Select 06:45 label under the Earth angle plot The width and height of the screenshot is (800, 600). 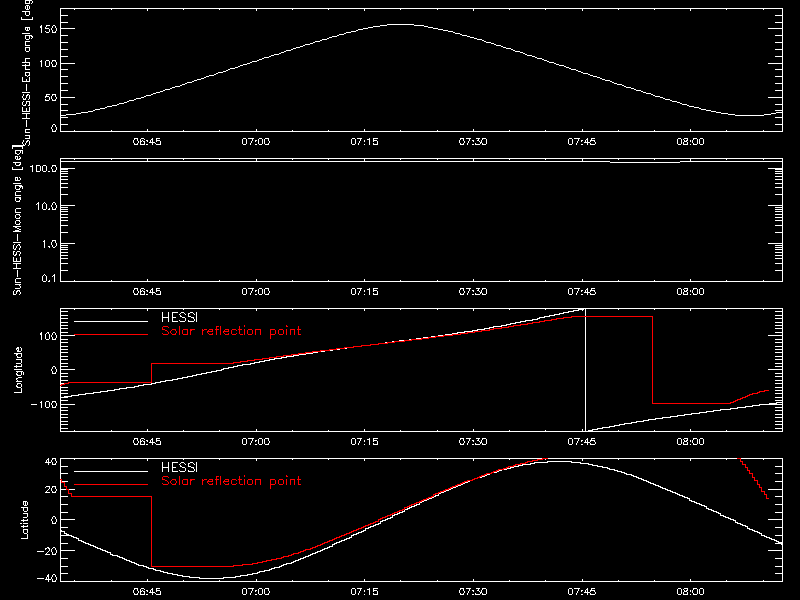pyautogui.click(x=147, y=141)
